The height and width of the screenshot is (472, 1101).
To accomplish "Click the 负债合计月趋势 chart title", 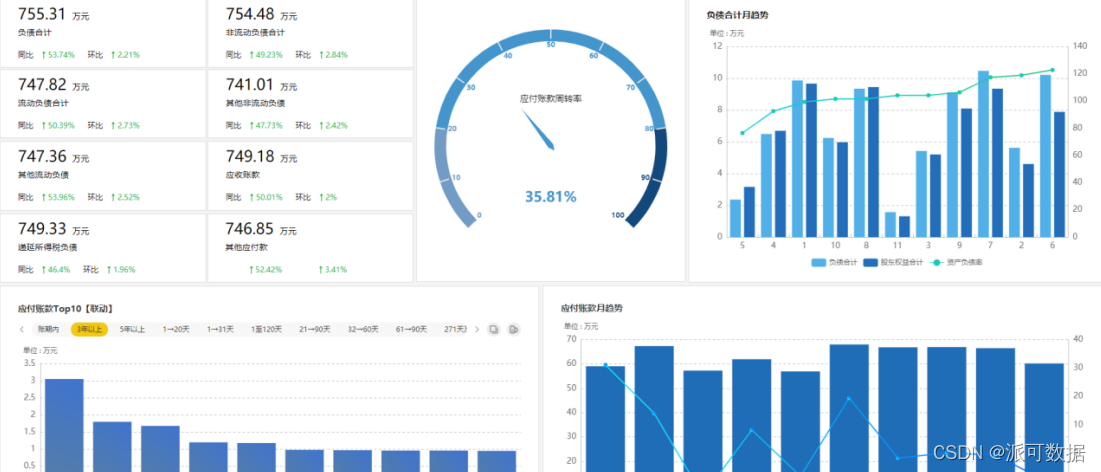I will [738, 15].
